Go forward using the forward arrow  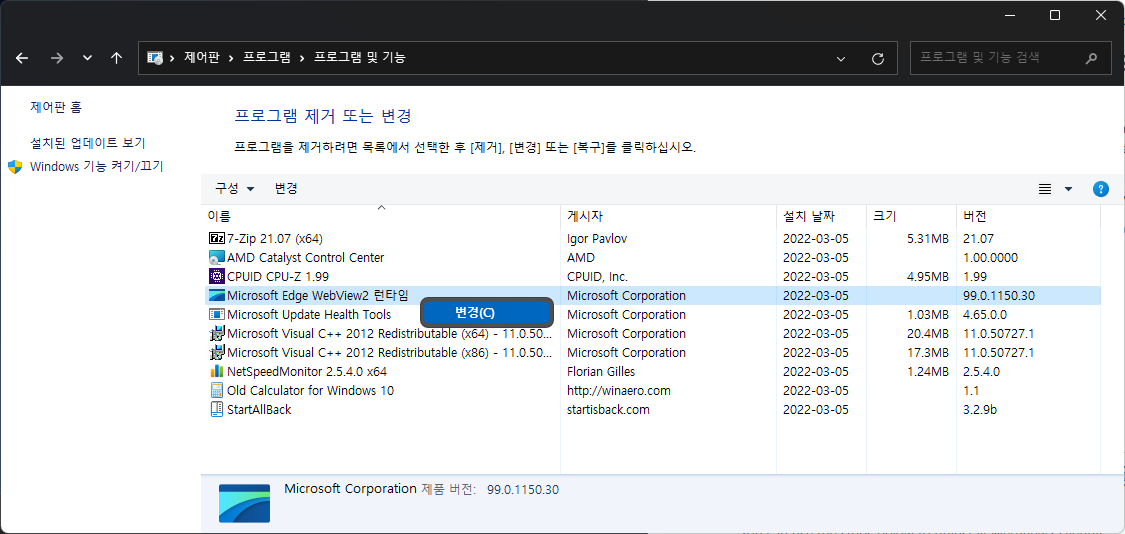point(57,58)
